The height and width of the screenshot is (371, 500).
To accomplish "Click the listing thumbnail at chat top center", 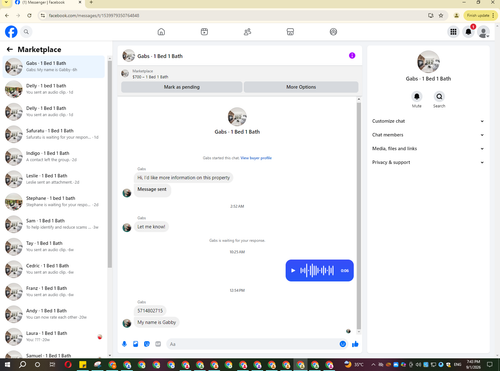I will click(237, 117).
